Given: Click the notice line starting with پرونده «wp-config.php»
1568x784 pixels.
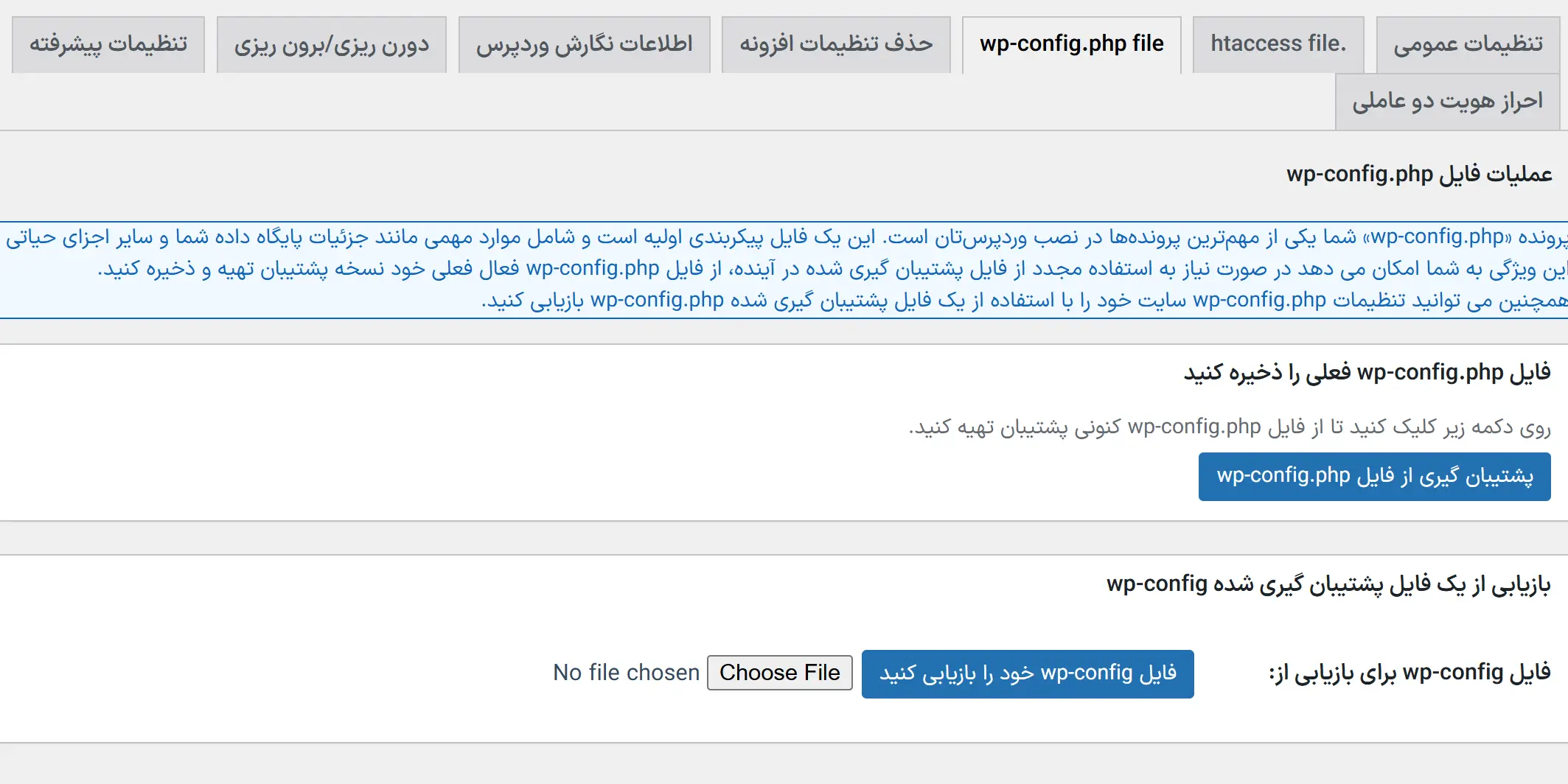Looking at the screenshot, I should 786,237.
